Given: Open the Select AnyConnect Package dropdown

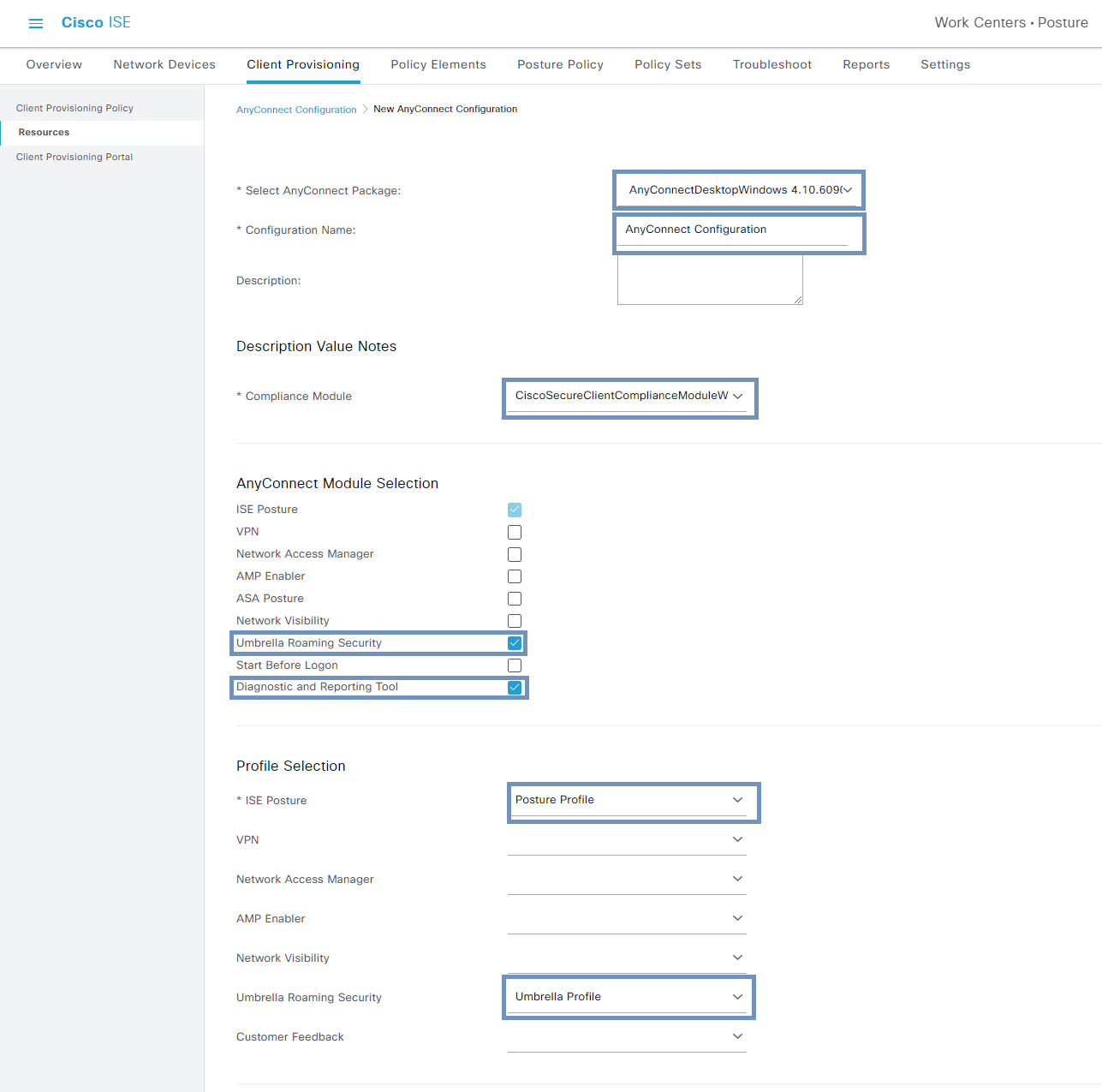Looking at the screenshot, I should pyautogui.click(x=738, y=190).
